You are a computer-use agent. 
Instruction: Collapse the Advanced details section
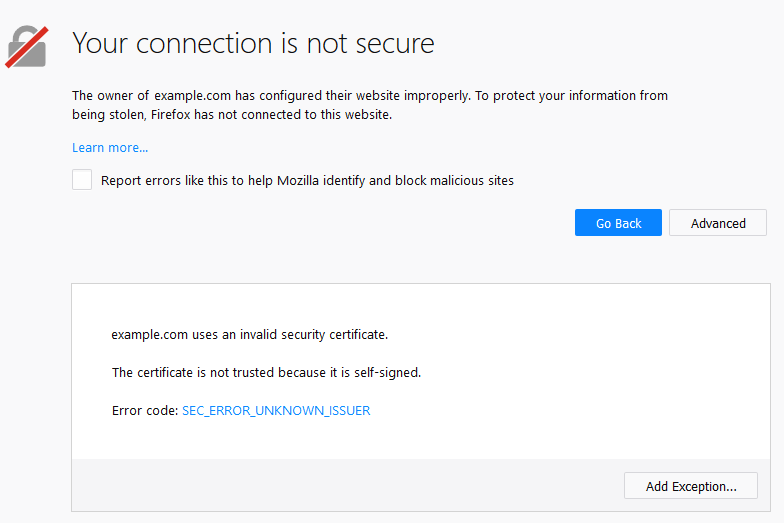(717, 223)
